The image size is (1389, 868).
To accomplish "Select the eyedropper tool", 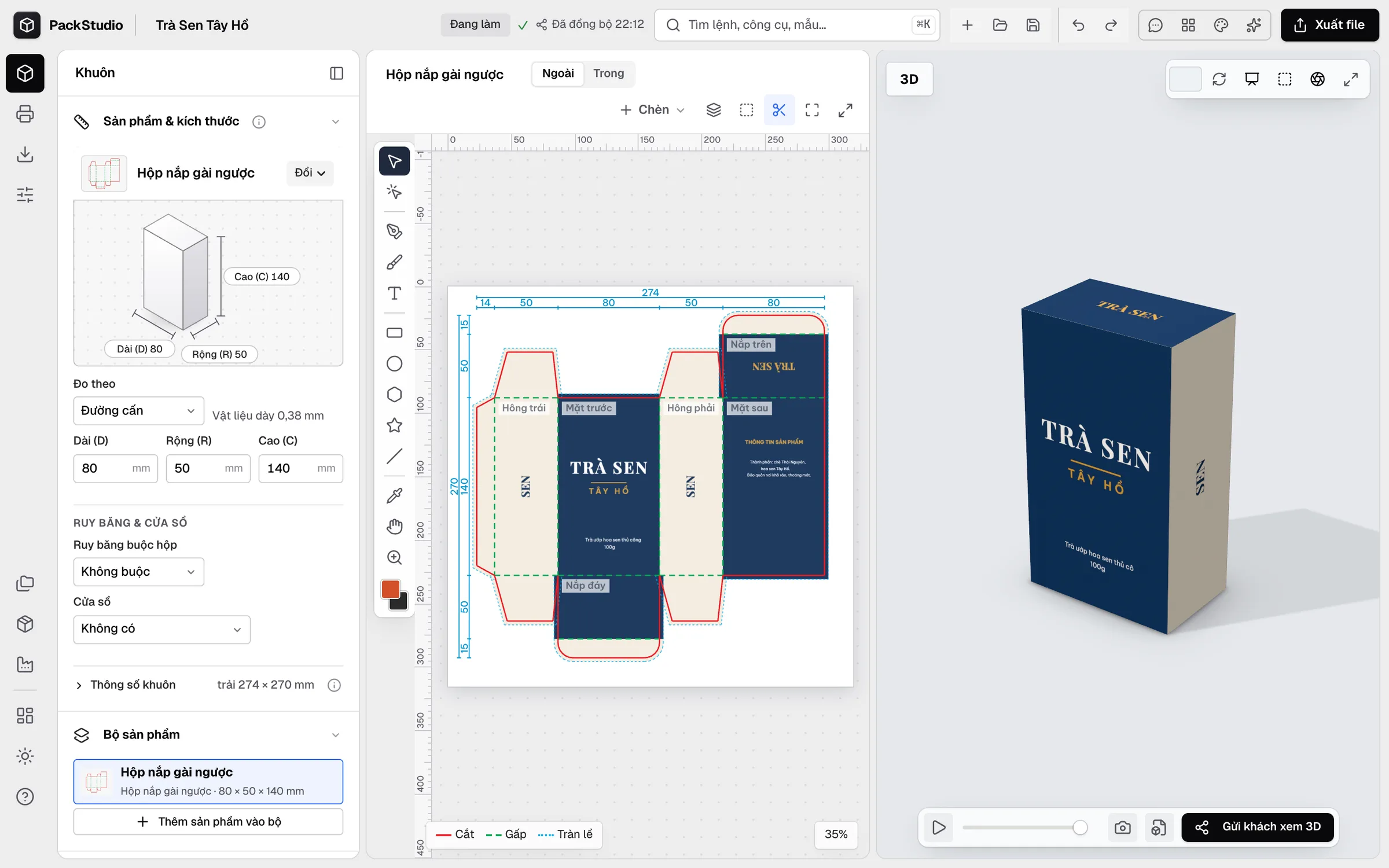I will coord(394,496).
